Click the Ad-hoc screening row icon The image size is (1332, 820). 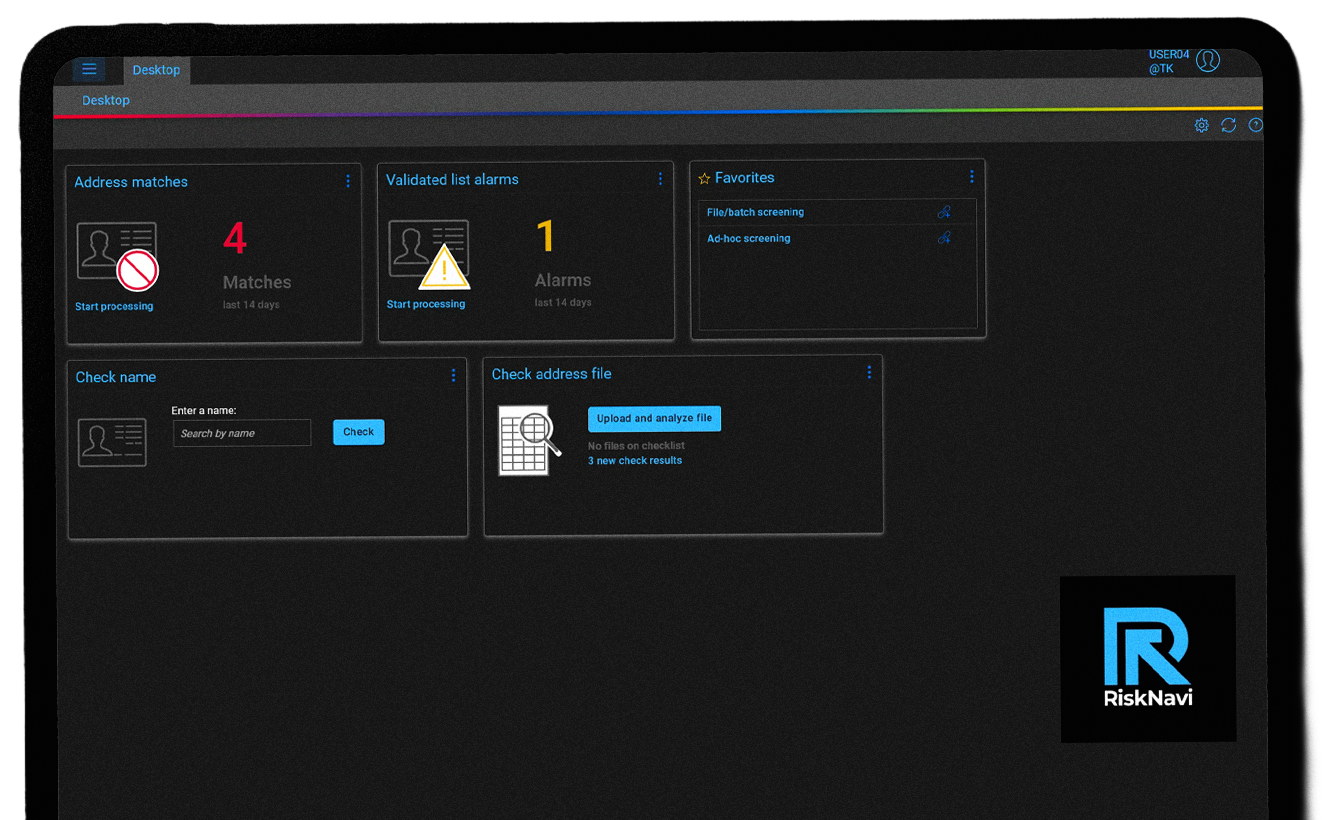click(944, 238)
